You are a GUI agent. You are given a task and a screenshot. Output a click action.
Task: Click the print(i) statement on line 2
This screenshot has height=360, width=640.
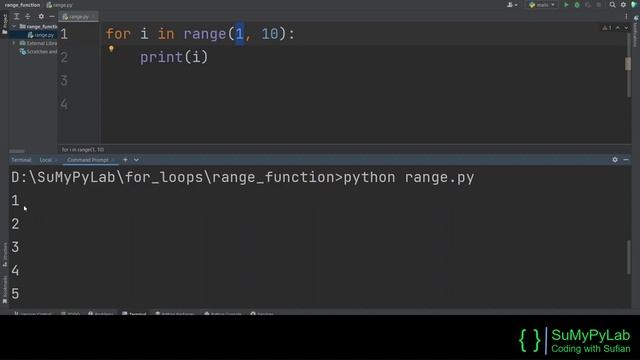174,57
